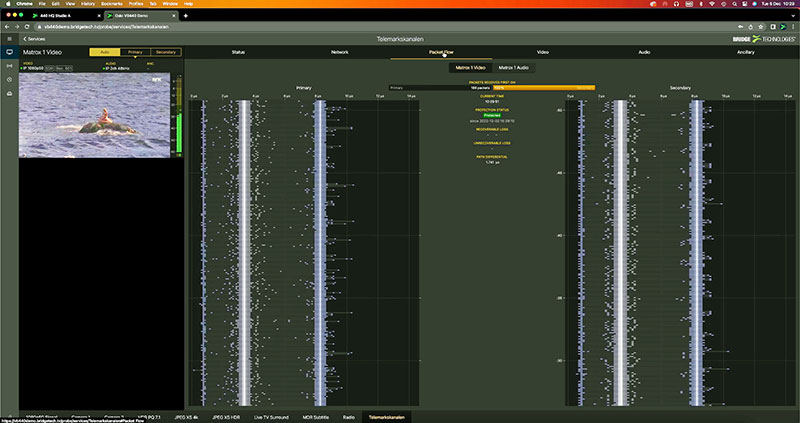
Task: Click the video preview thumbnail
Action: click(94, 115)
